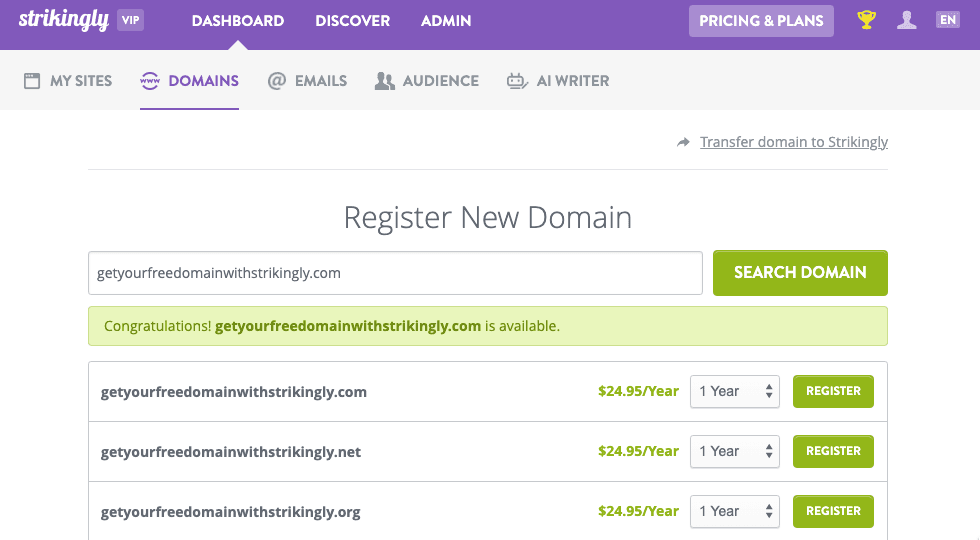Click the $24.95/Year price for .org
This screenshot has height=540, width=980.
click(x=638, y=511)
